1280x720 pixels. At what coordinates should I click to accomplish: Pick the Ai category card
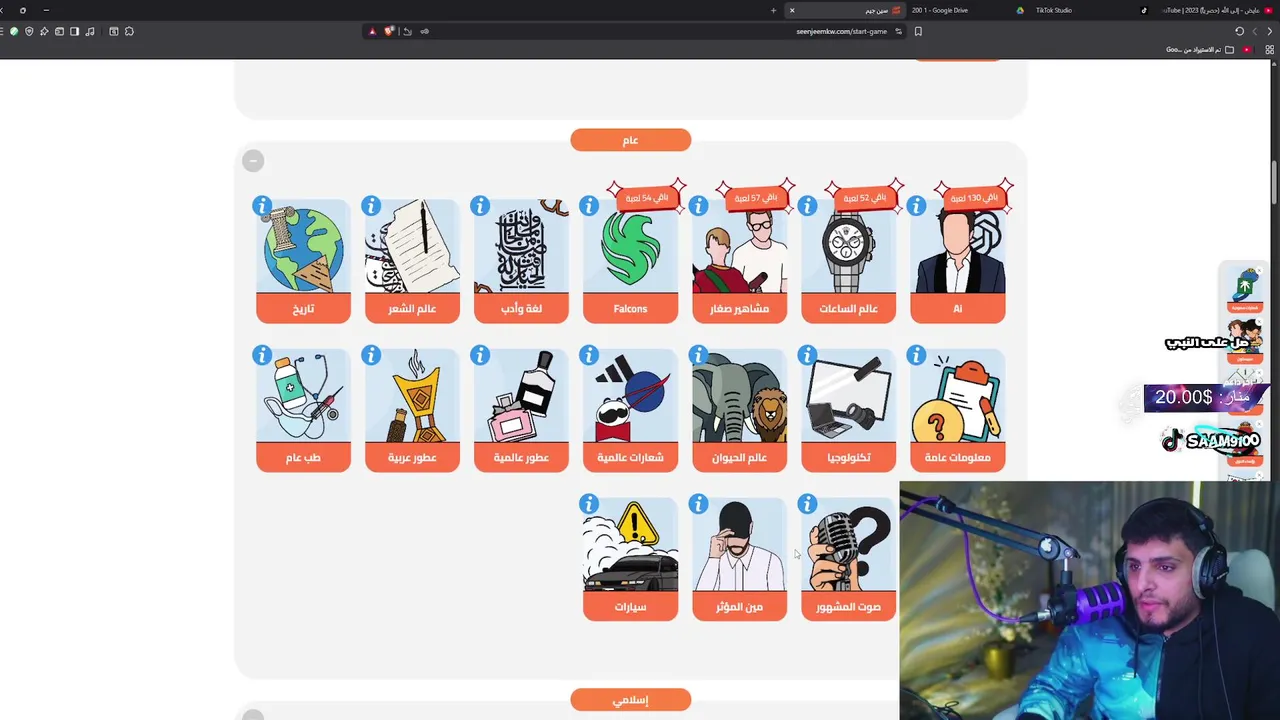coord(957,261)
